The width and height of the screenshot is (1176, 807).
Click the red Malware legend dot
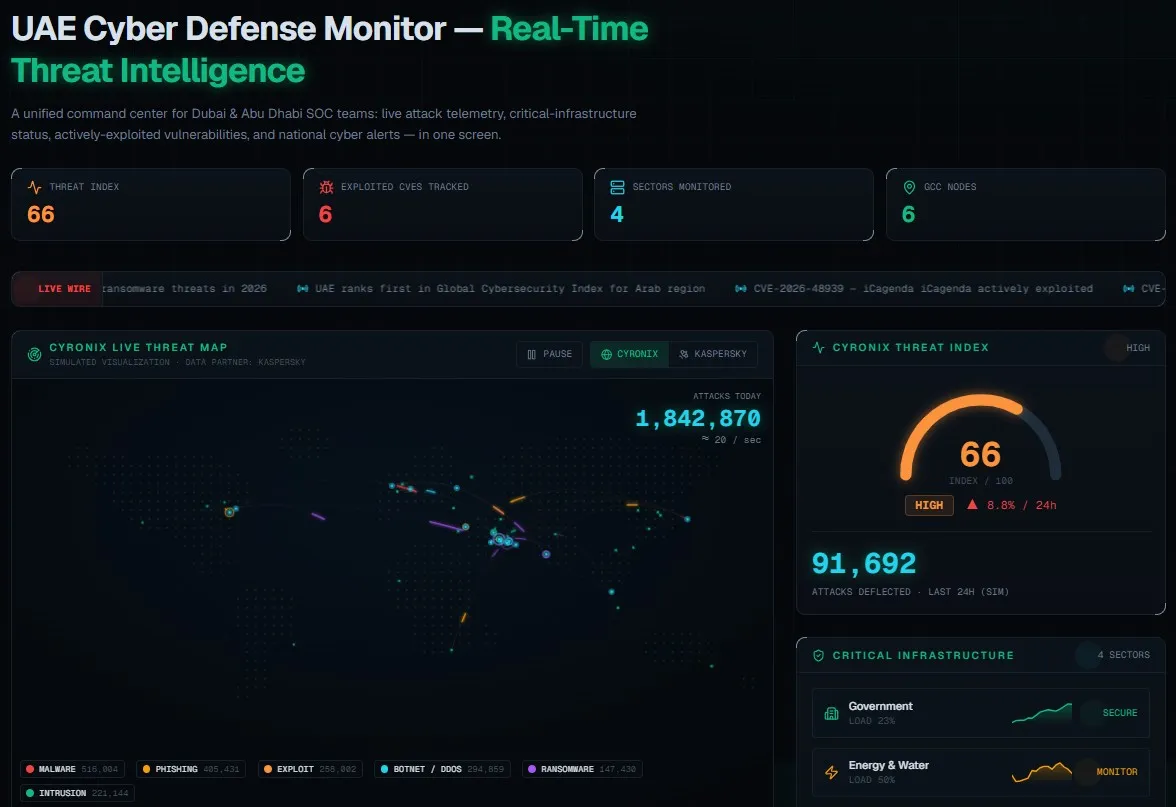click(30, 769)
